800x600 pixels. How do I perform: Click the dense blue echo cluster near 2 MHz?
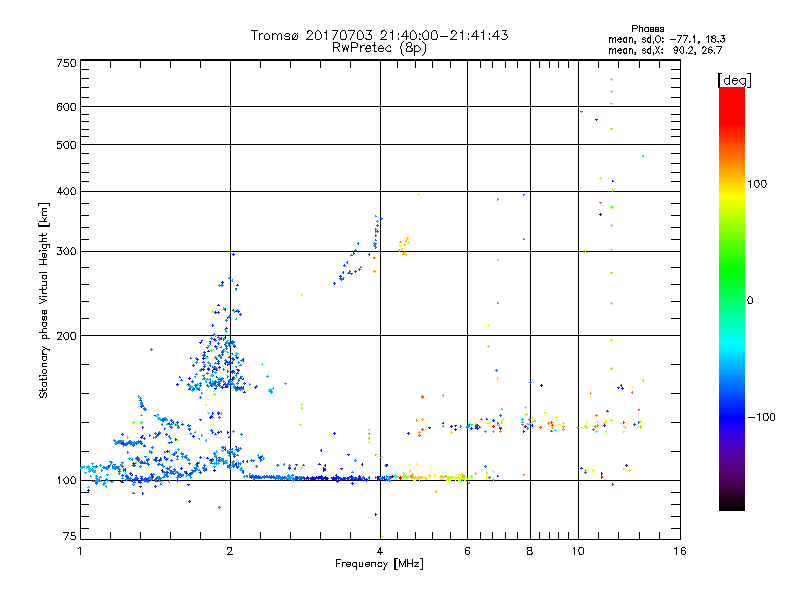click(x=219, y=365)
